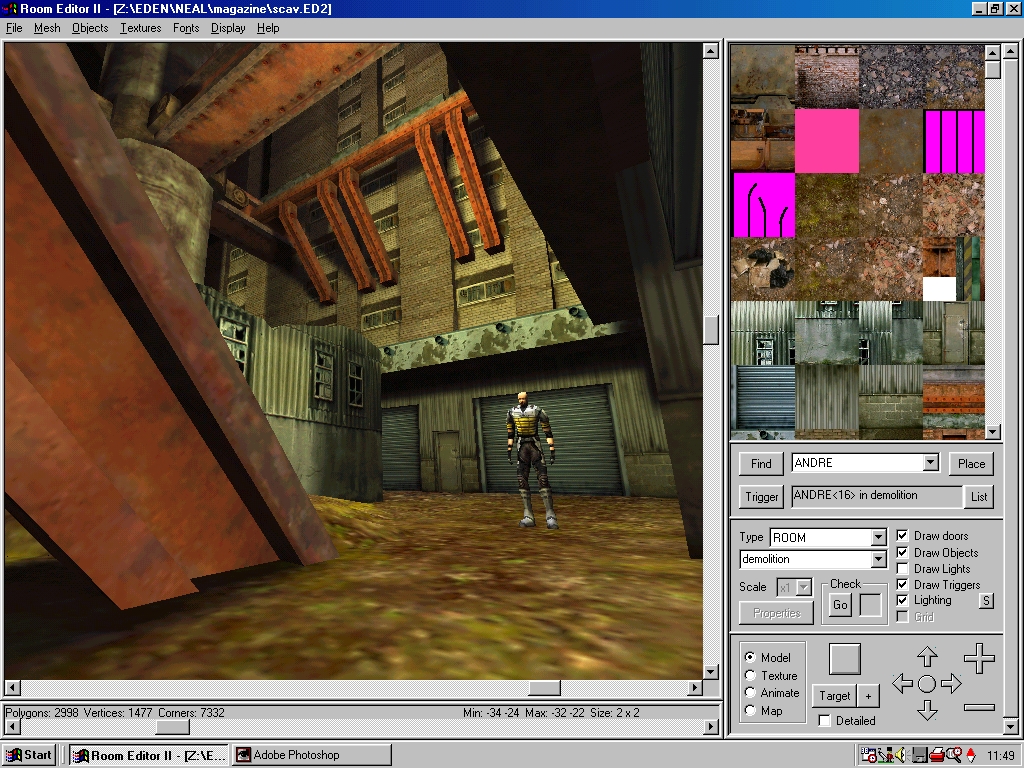
Task: Click the speaker volume tray icon
Action: tap(902, 755)
